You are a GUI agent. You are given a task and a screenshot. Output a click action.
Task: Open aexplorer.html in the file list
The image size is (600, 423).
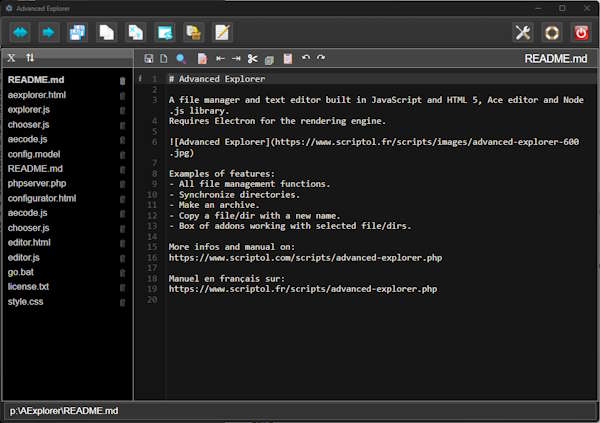tap(37, 95)
